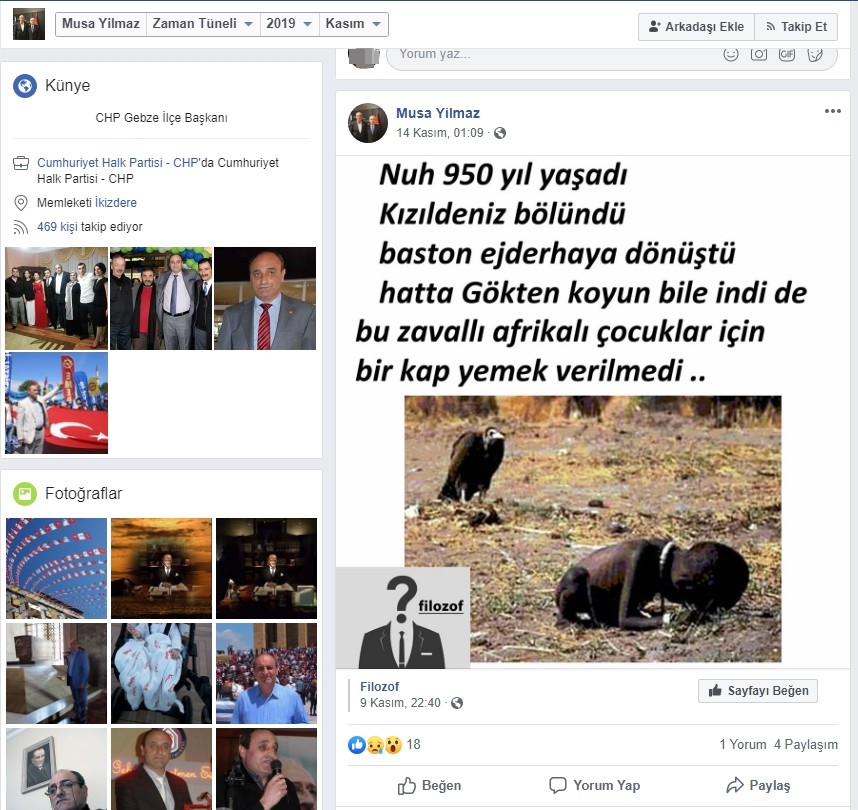Viewport: 858px width, 810px height.
Task: Expand the 2019 year dropdown
Action: pos(289,25)
